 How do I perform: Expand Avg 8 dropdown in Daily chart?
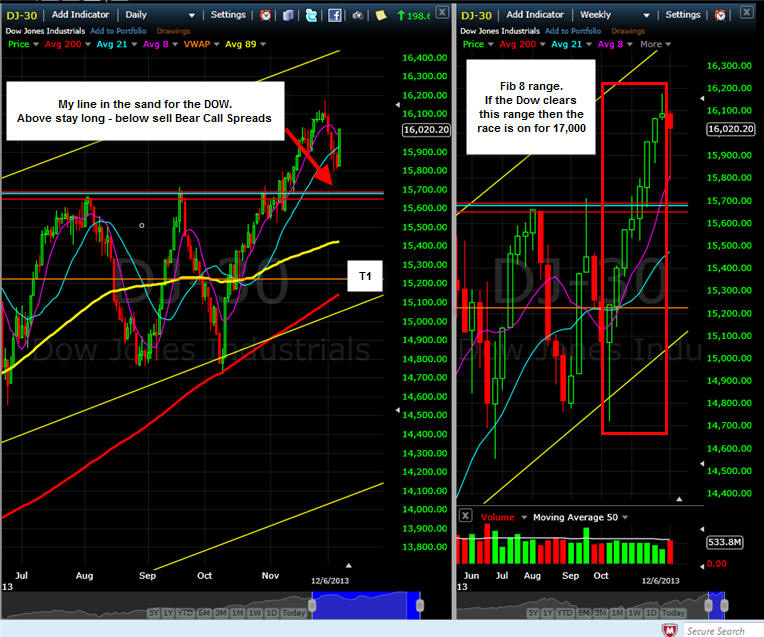[x=175, y=44]
